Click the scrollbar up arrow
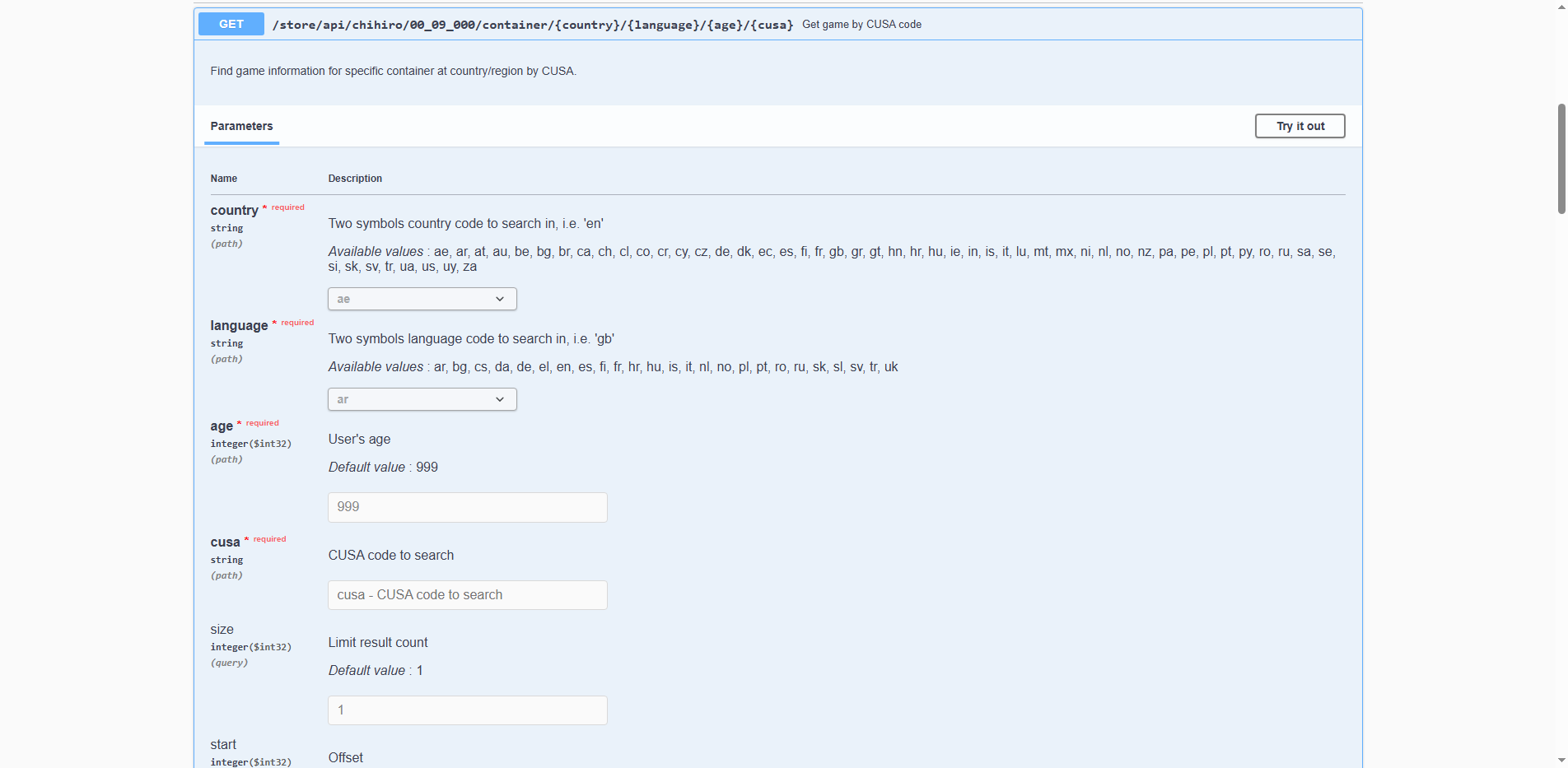 click(1561, 6)
